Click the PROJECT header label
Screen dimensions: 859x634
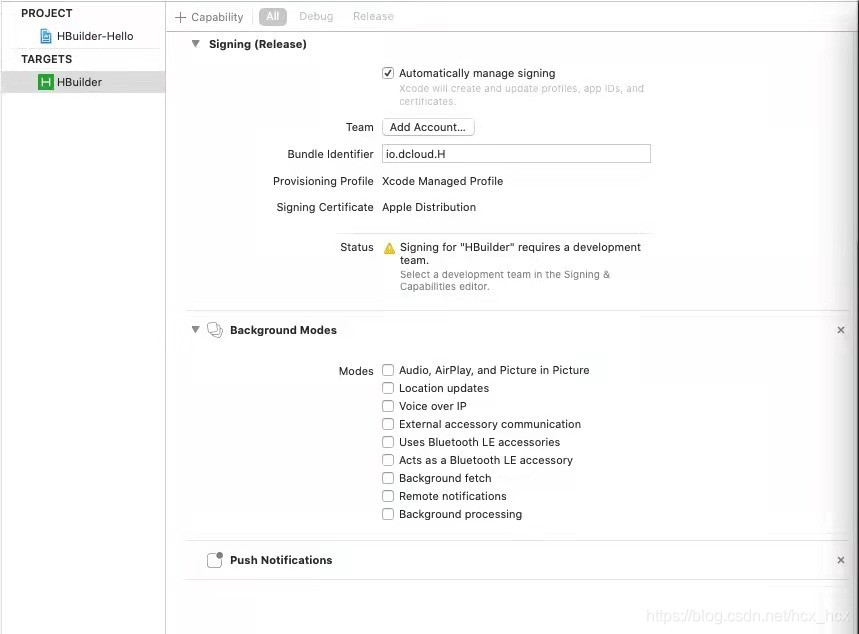[x=47, y=13]
